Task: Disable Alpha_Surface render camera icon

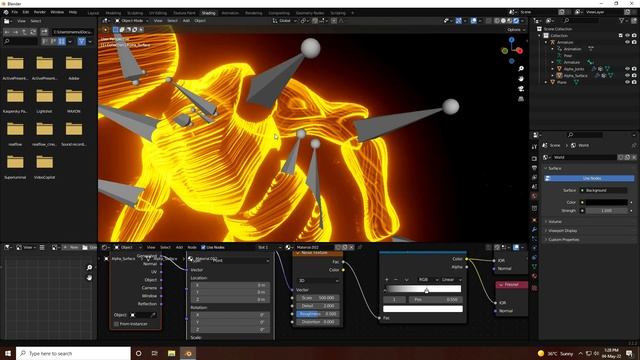Action: tap(634, 76)
